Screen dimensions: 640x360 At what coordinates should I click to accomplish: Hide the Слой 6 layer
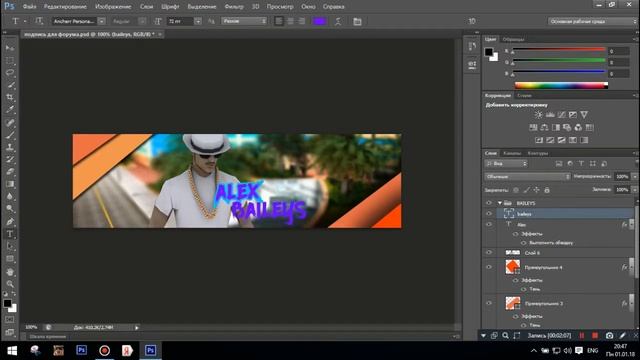click(489, 253)
